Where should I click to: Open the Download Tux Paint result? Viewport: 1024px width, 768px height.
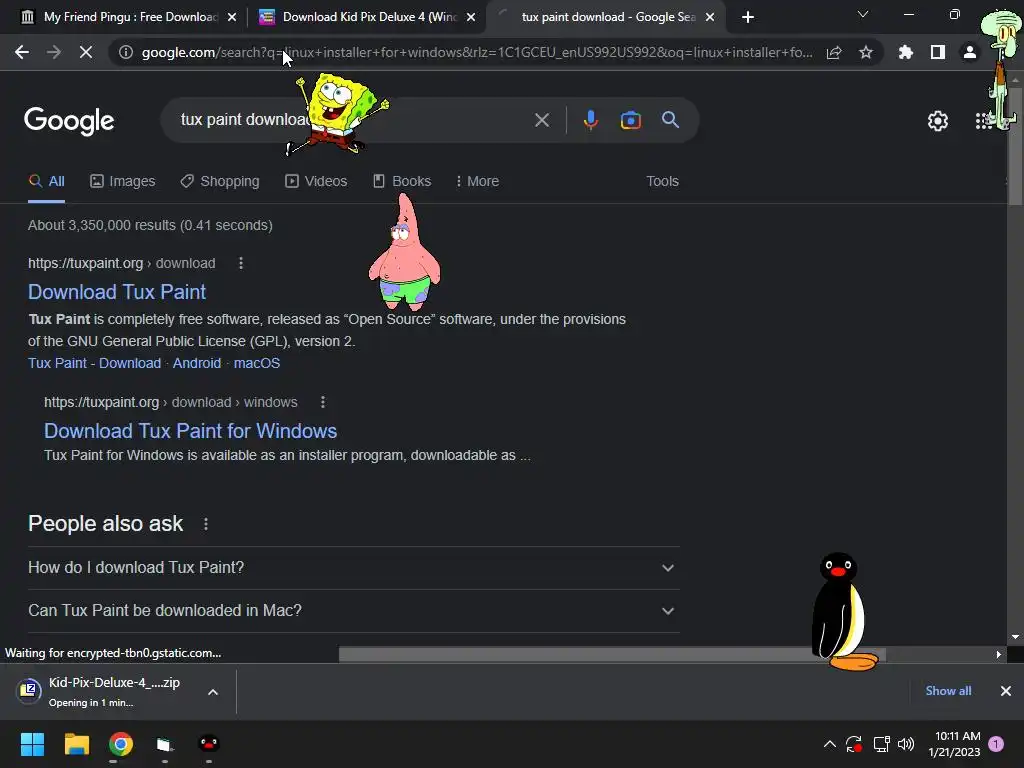click(x=117, y=292)
